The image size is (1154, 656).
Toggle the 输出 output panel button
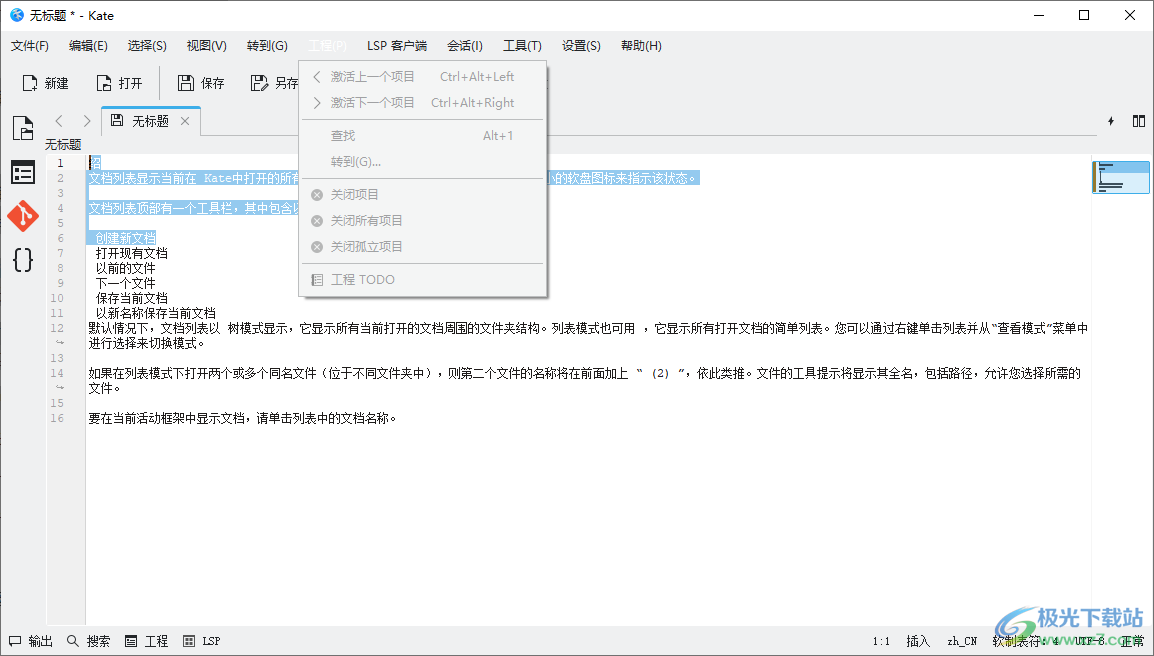pyautogui.click(x=31, y=641)
